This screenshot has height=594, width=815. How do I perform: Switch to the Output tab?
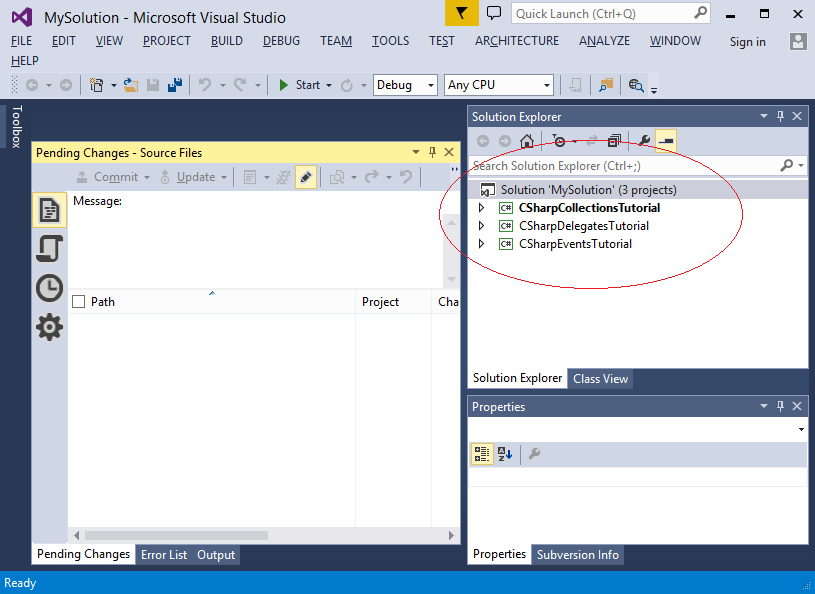(x=216, y=555)
